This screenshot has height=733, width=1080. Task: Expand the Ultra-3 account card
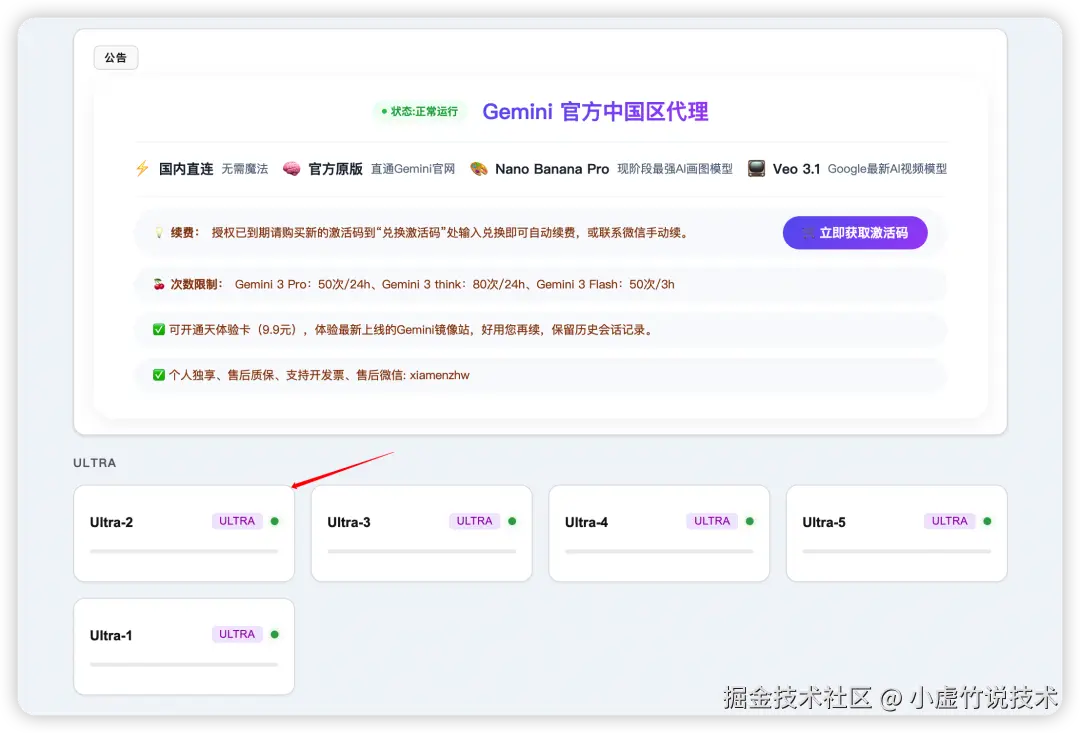421,533
